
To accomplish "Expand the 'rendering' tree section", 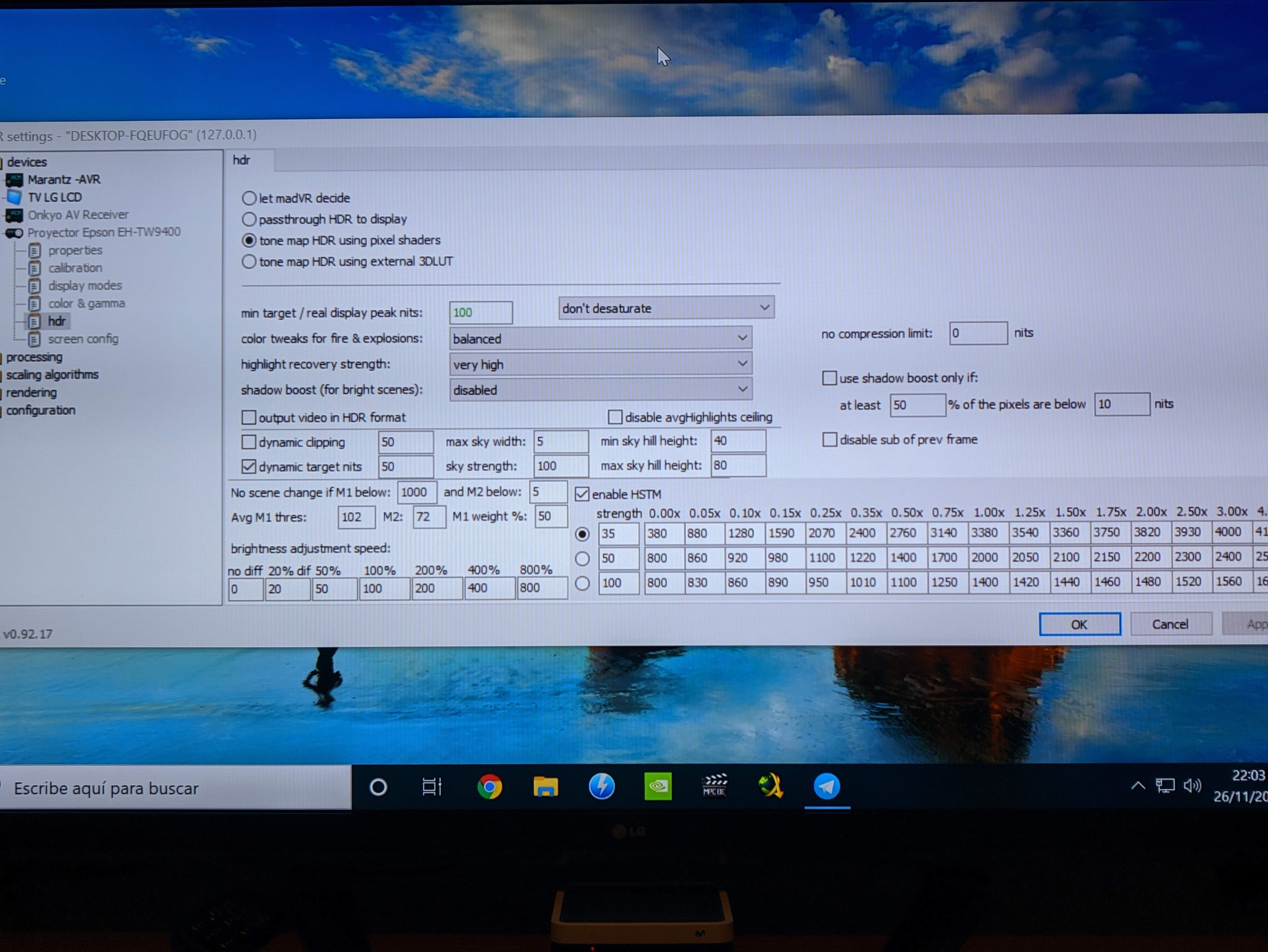I will [31, 393].
